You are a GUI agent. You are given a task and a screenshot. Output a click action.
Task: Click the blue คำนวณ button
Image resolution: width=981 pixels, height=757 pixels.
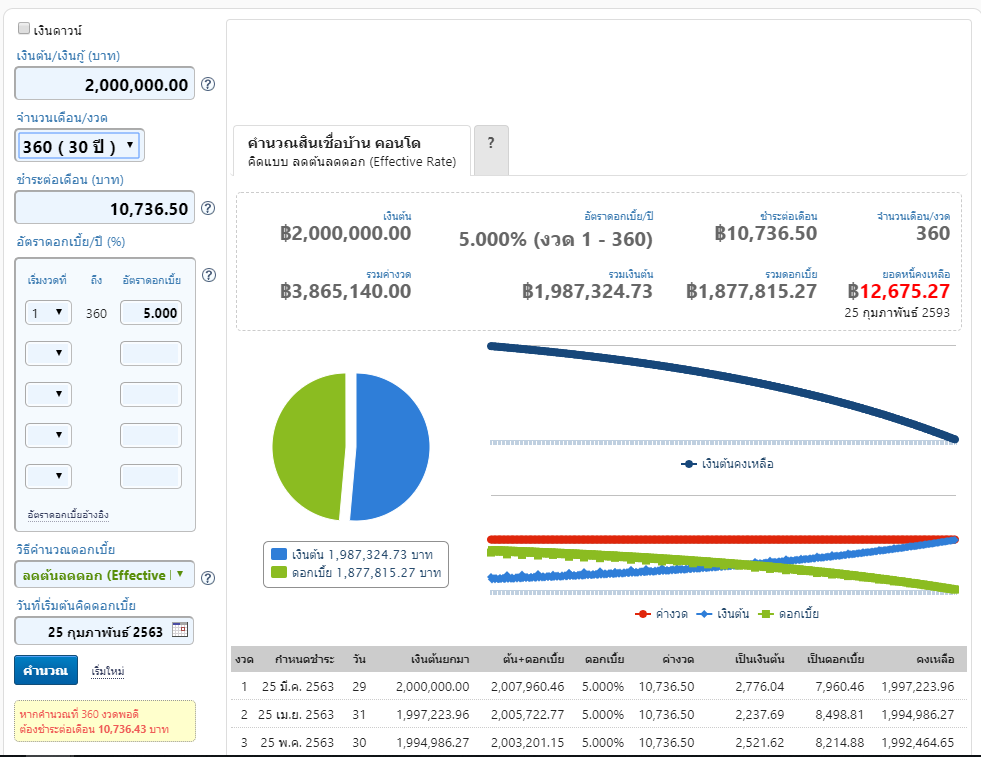[x=46, y=670]
